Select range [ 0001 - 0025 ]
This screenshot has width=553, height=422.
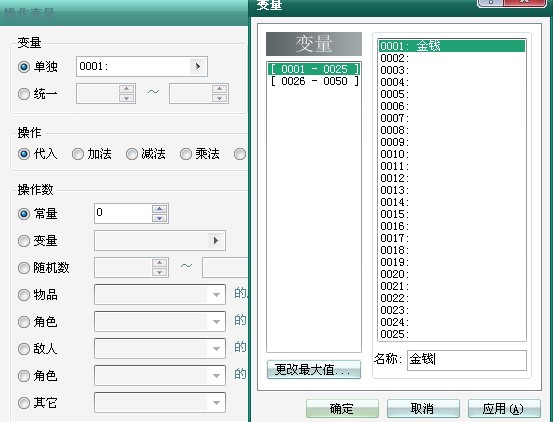pyautogui.click(x=314, y=69)
